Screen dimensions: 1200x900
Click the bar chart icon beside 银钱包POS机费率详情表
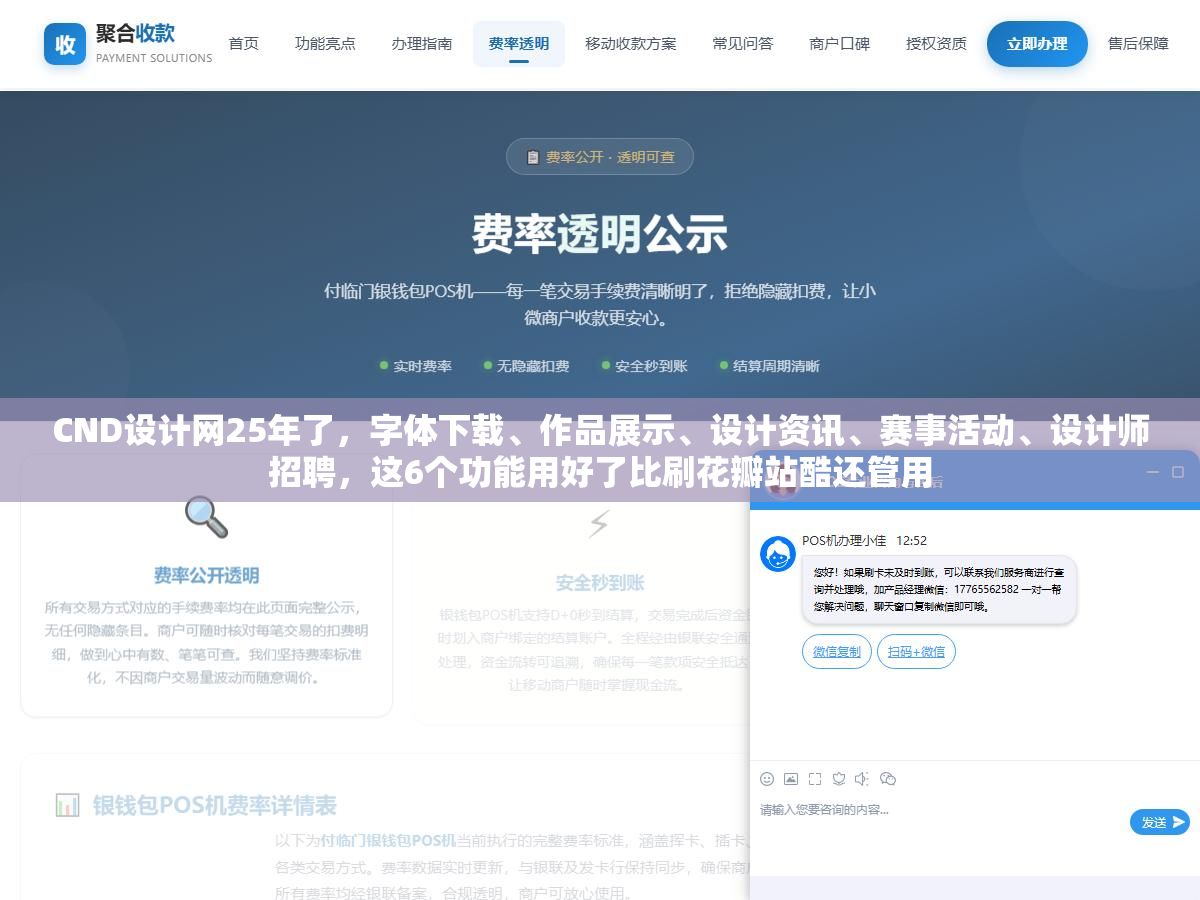(x=67, y=805)
